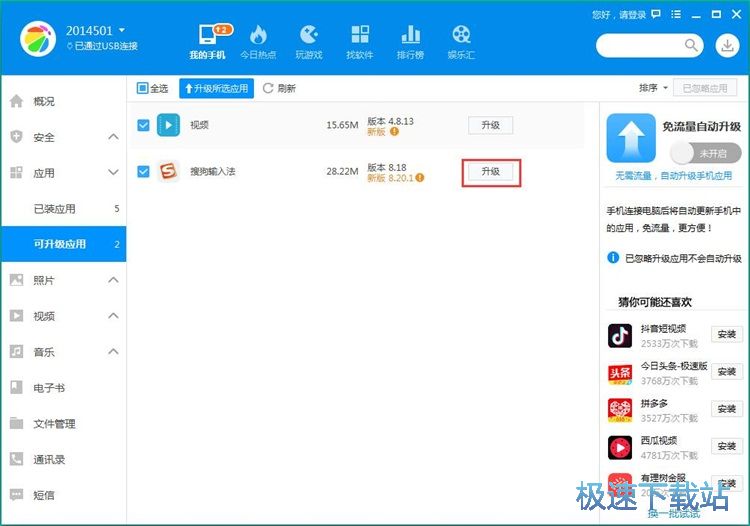
Task: Open the feedback speech bubble icon
Action: click(656, 14)
